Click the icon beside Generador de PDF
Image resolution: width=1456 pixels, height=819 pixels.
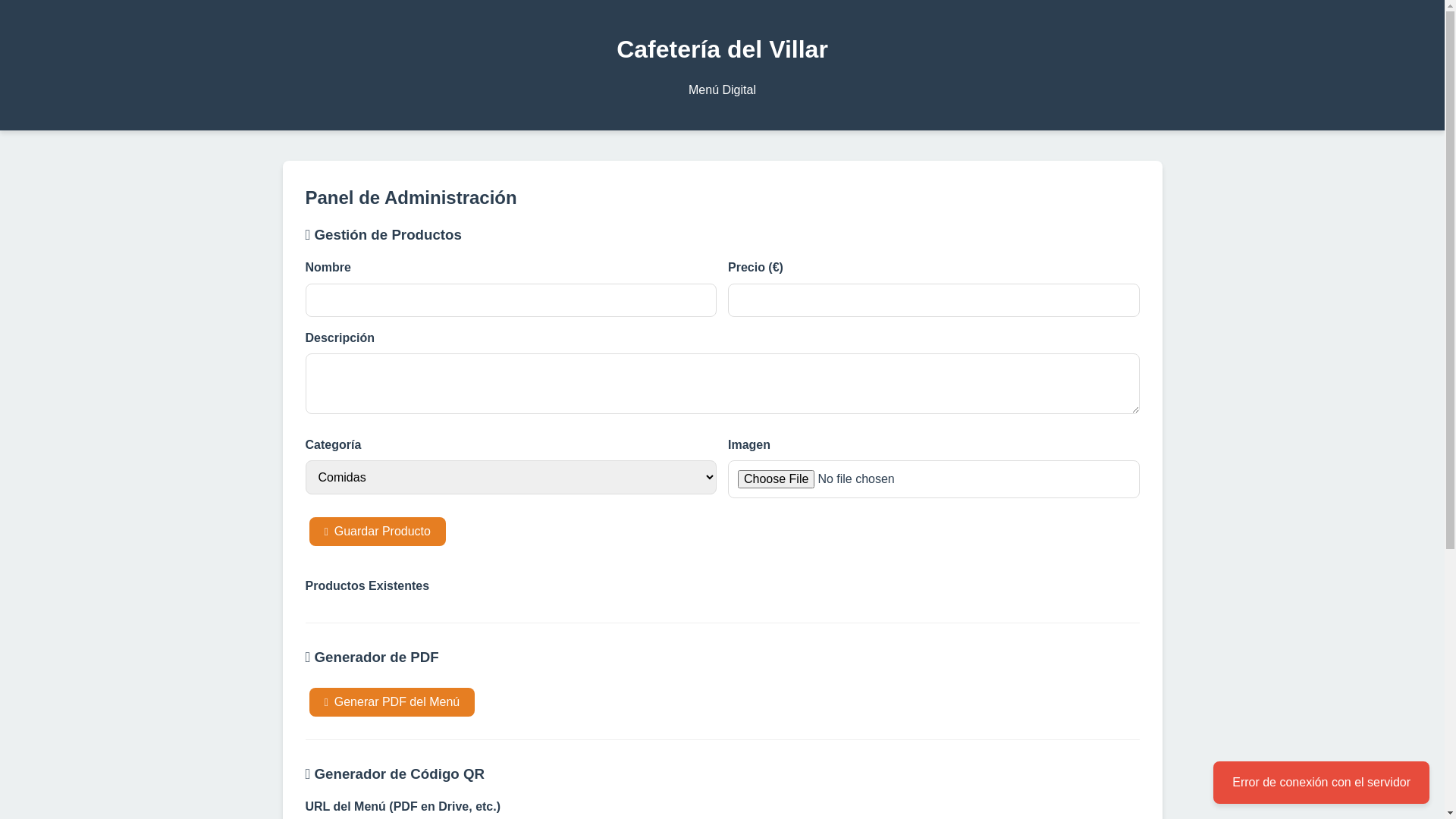[x=308, y=657]
